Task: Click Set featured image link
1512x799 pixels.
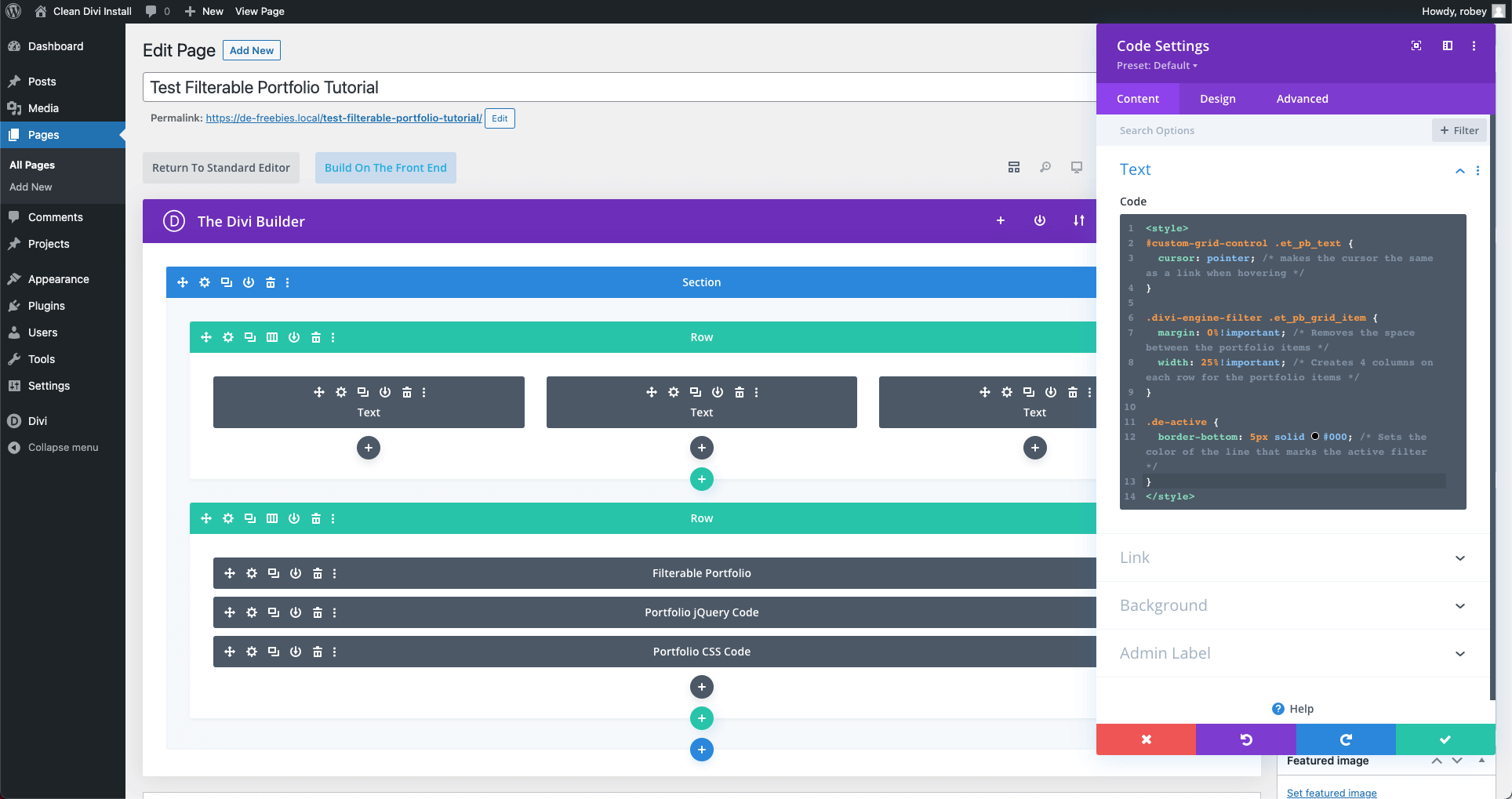Action: point(1332,793)
